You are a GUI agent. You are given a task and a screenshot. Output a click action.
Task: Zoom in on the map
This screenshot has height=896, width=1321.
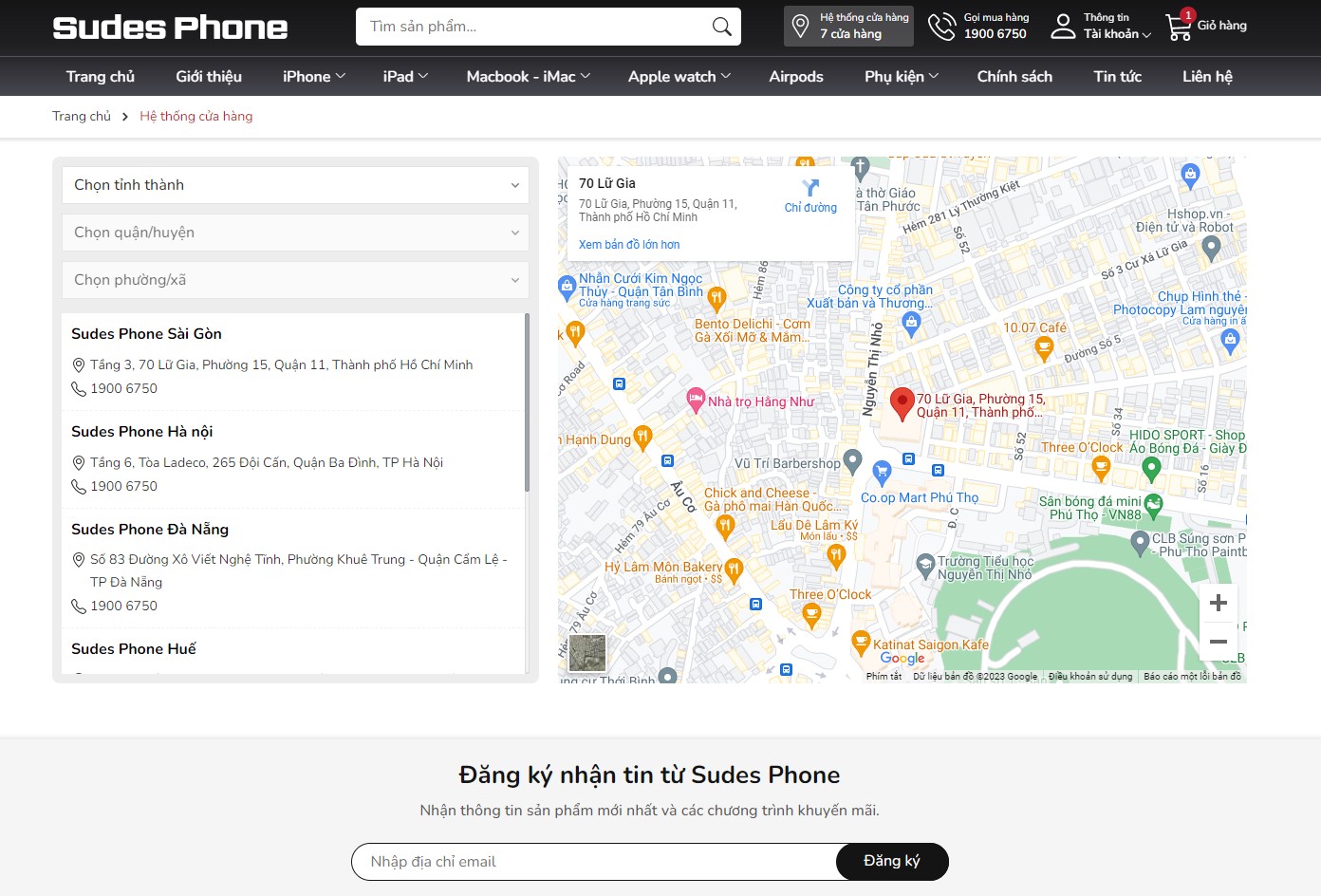pos(1219,603)
